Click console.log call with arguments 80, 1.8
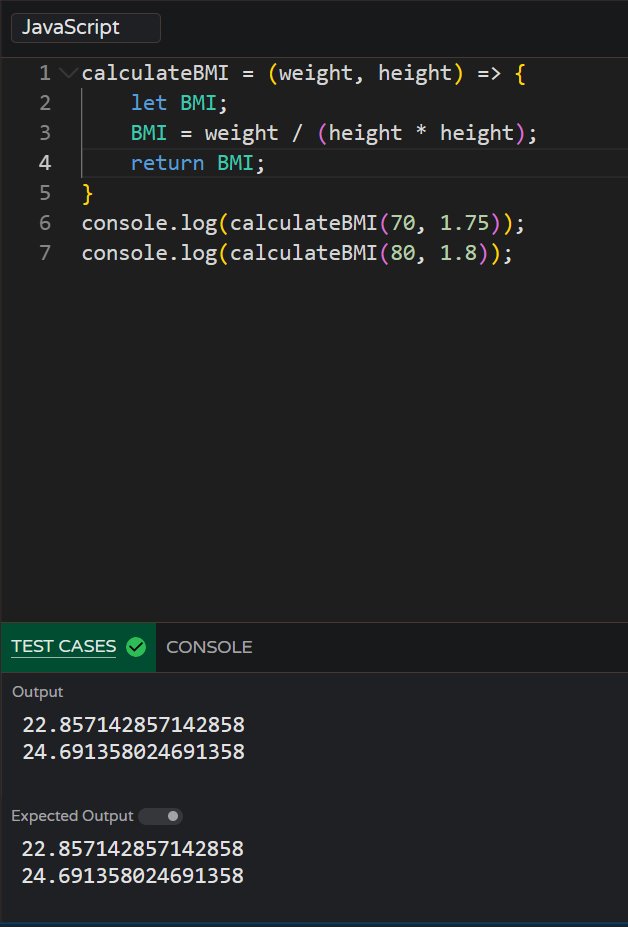This screenshot has width=628, height=927. (297, 254)
